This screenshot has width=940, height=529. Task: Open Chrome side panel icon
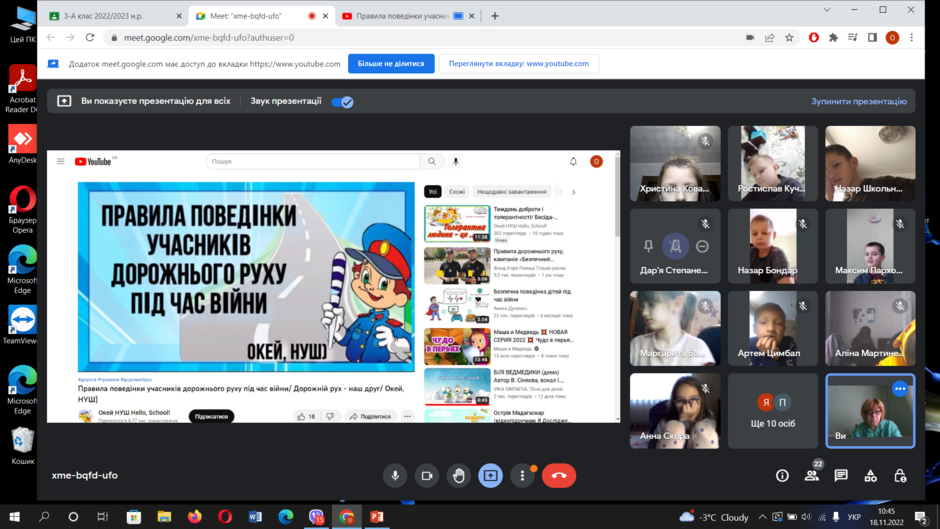872,37
